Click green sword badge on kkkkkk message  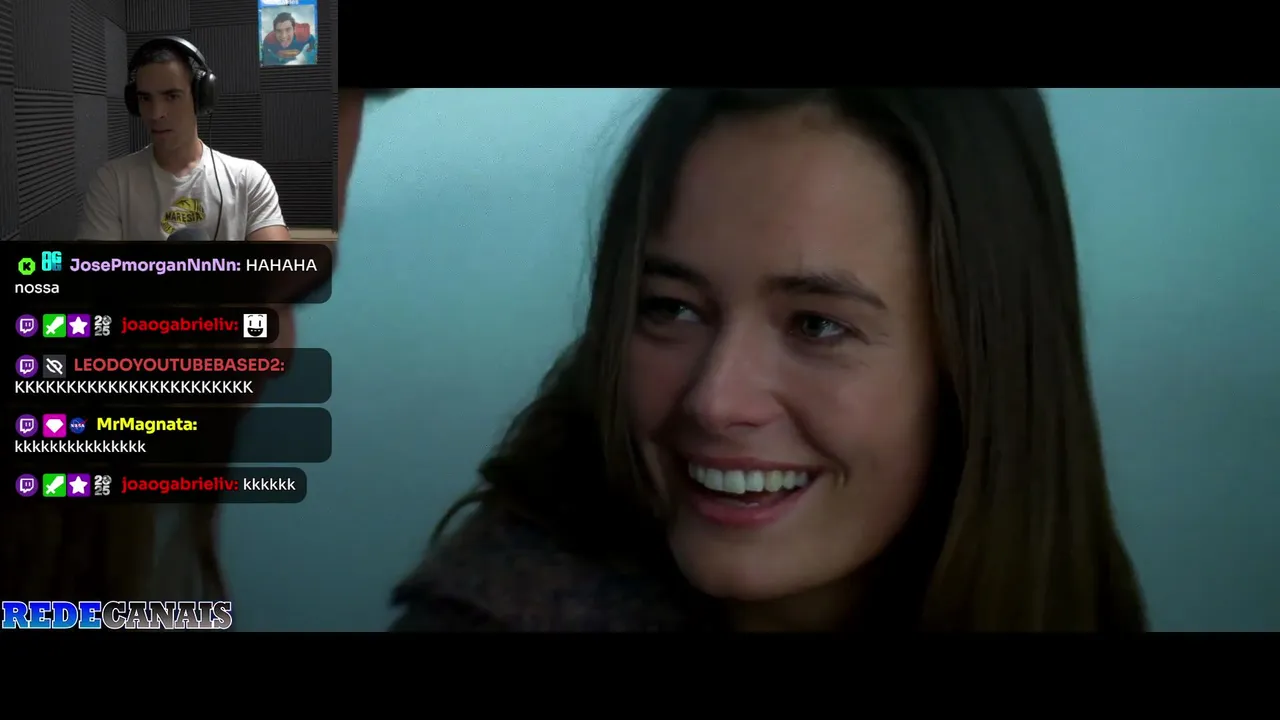[54, 486]
